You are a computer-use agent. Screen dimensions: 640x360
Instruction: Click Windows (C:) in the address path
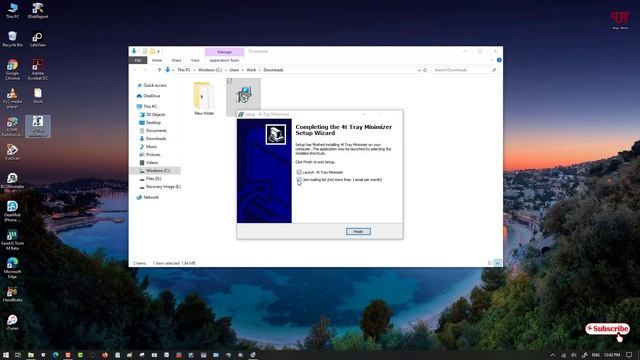click(x=210, y=70)
